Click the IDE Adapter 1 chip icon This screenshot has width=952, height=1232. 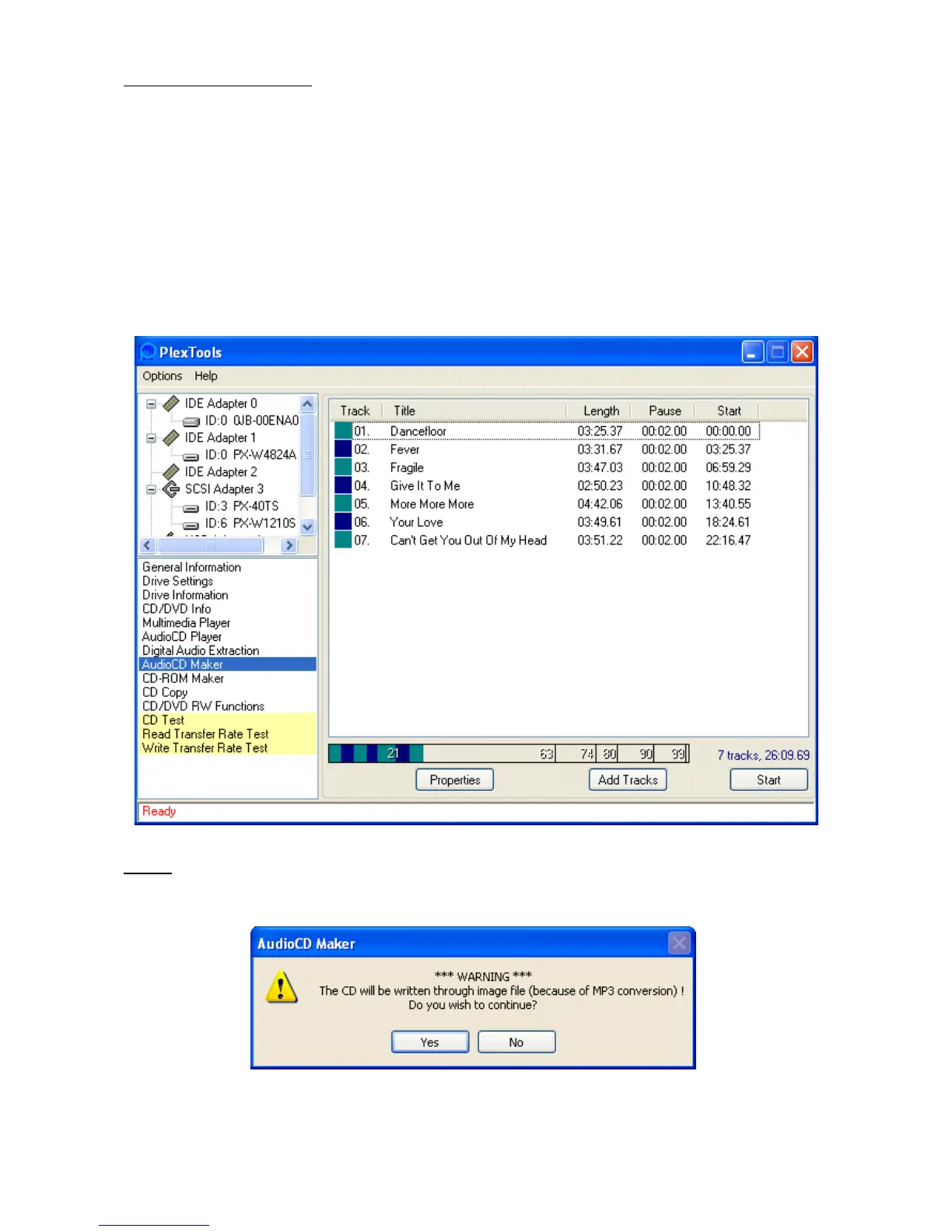[171, 438]
